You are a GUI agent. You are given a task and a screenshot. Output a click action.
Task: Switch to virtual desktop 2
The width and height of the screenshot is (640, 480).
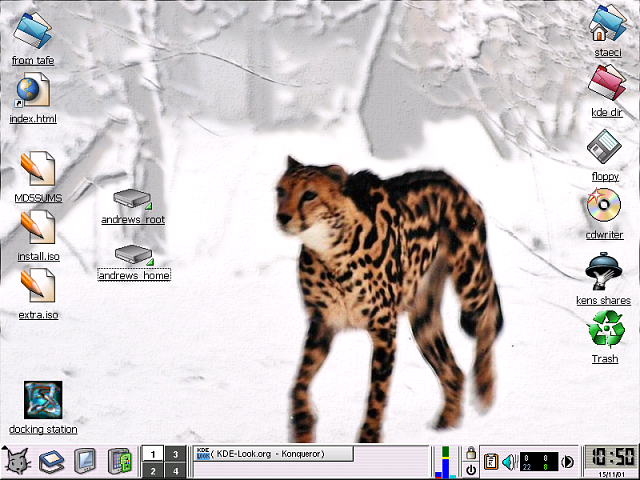tap(153, 471)
